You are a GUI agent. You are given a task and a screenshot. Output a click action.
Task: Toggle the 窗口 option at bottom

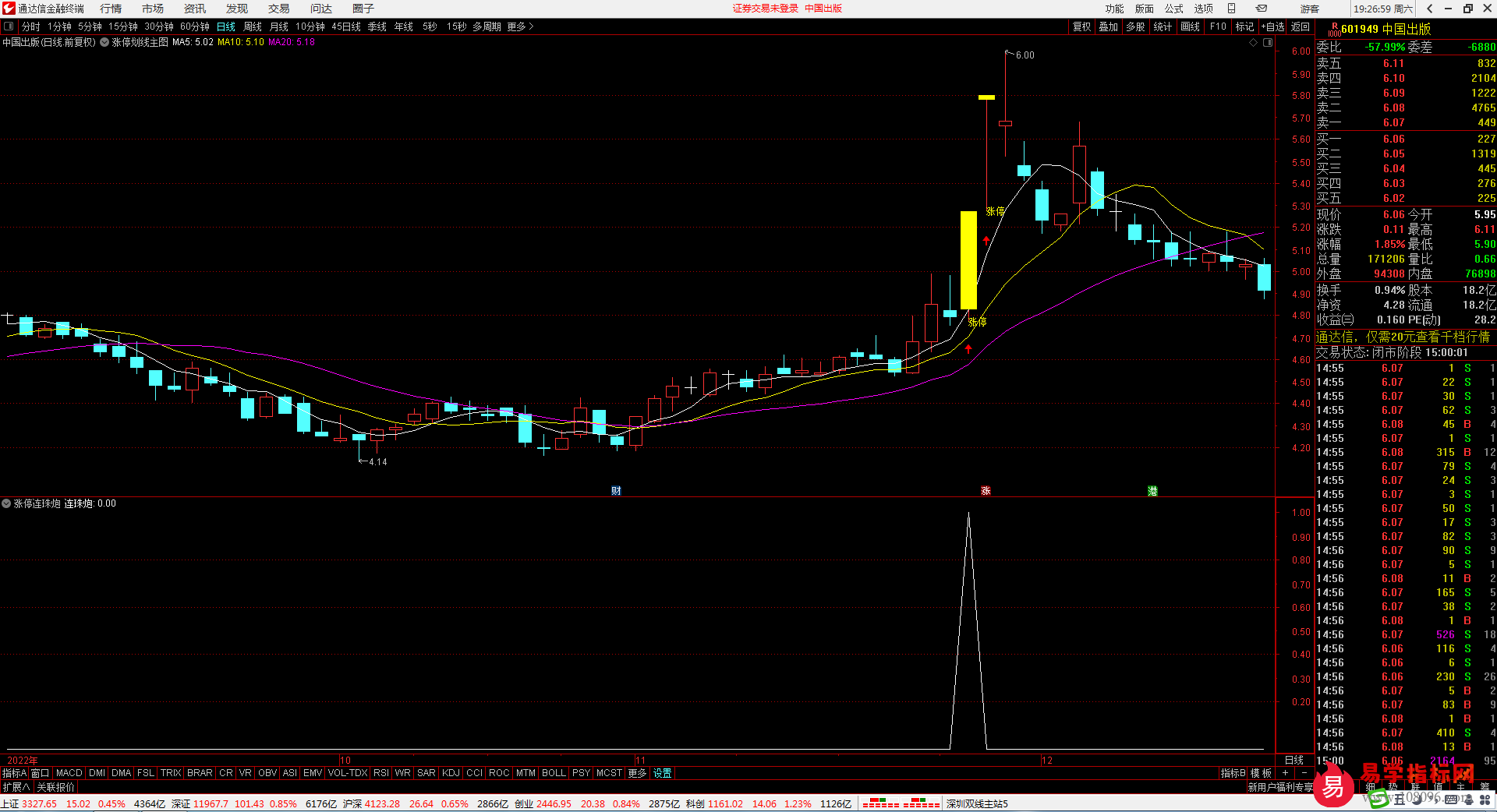tap(40, 773)
